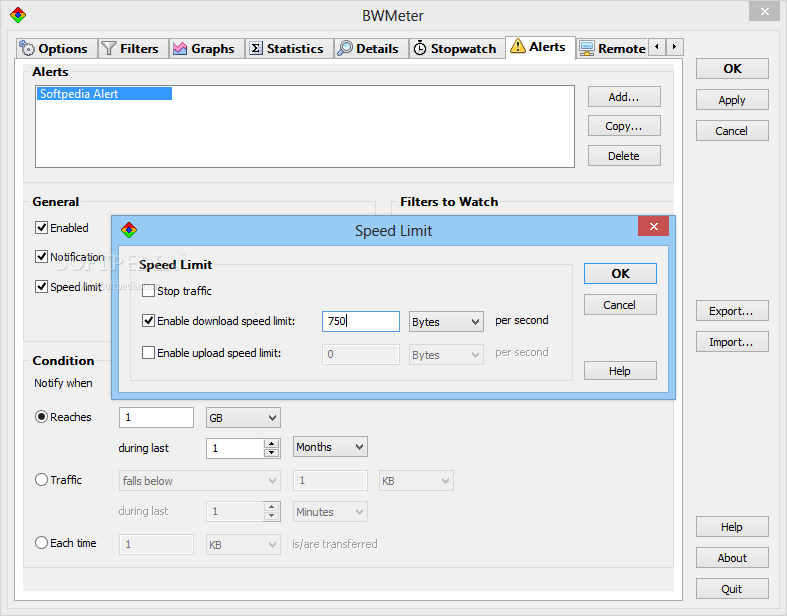Screen dimensions: 787x616
Task: Select the Each time radio button
Action: tap(41, 543)
